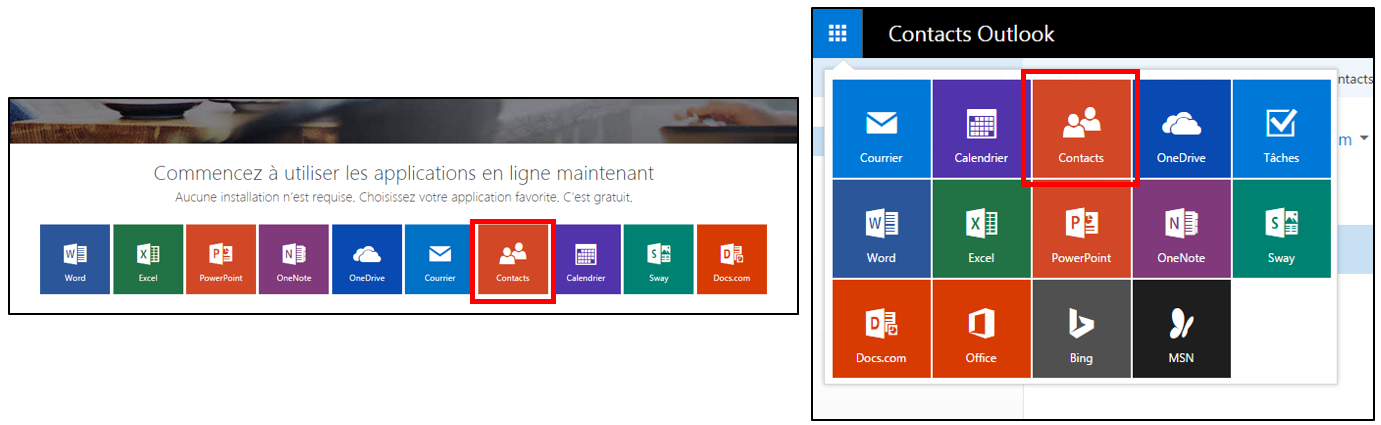Select Word in the app launcher panel
Viewport: 1381px width, 425px height.
[882, 229]
